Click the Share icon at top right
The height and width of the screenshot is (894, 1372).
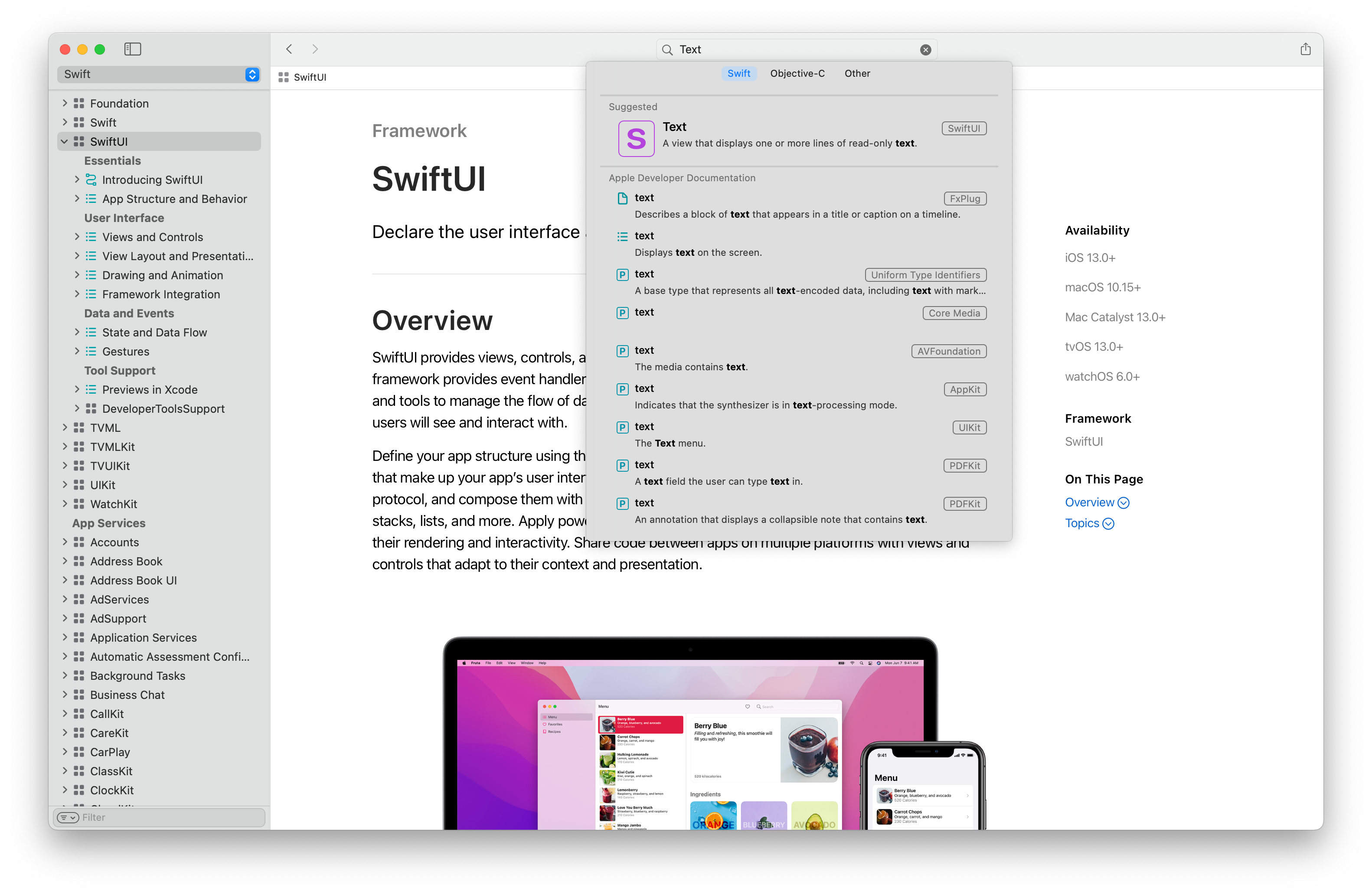click(1305, 49)
